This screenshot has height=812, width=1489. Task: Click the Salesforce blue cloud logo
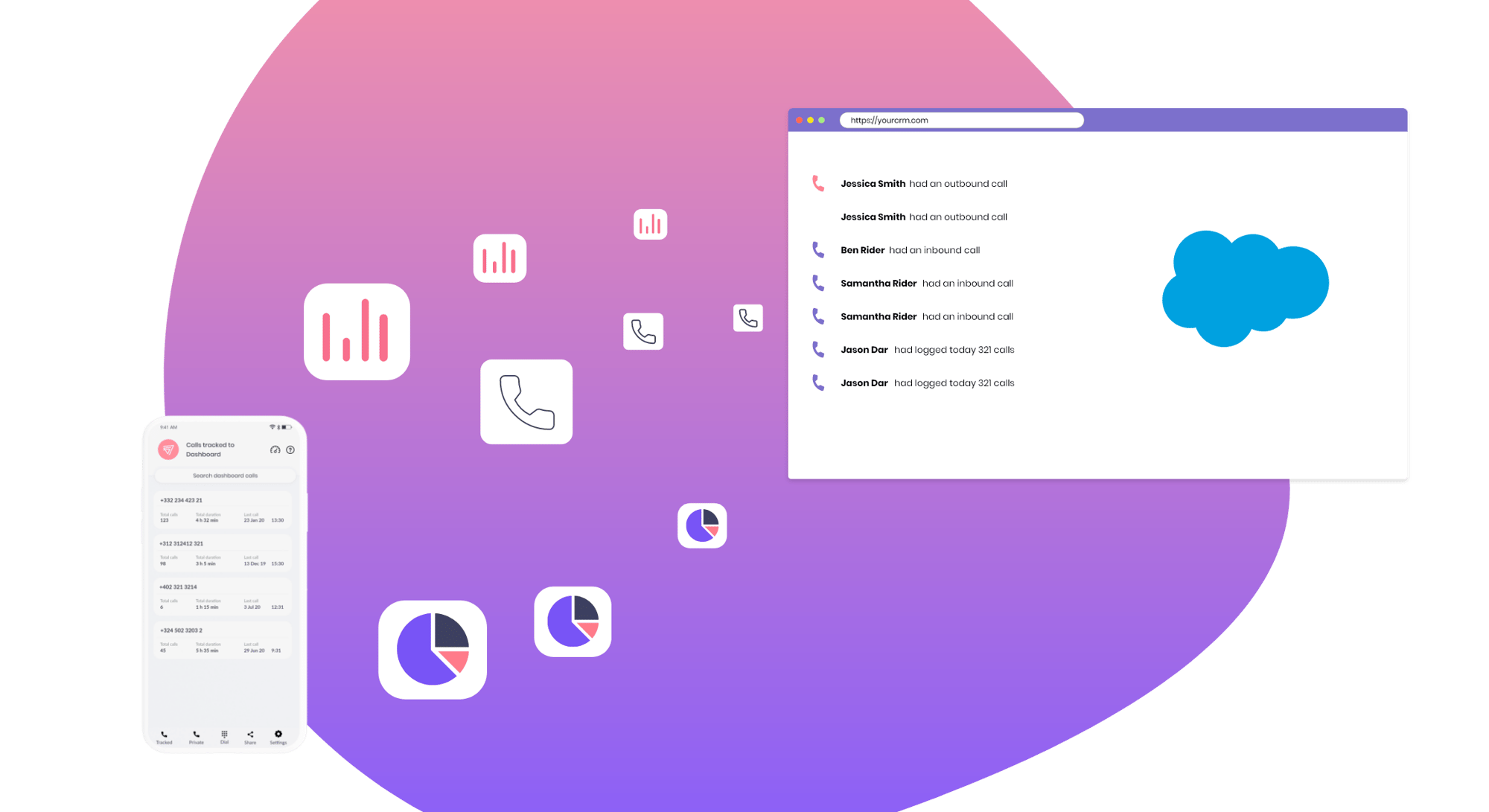tap(1245, 289)
